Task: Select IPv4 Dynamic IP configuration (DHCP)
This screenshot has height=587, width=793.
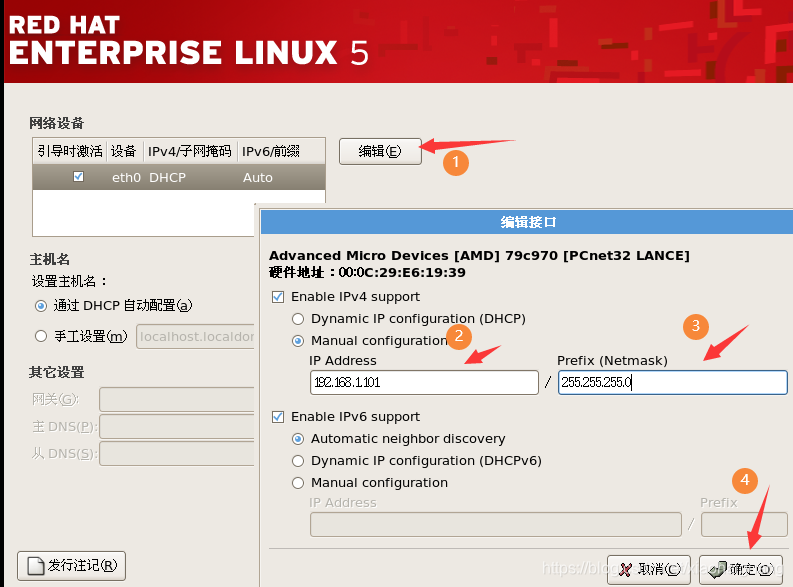Action: pyautogui.click(x=298, y=319)
